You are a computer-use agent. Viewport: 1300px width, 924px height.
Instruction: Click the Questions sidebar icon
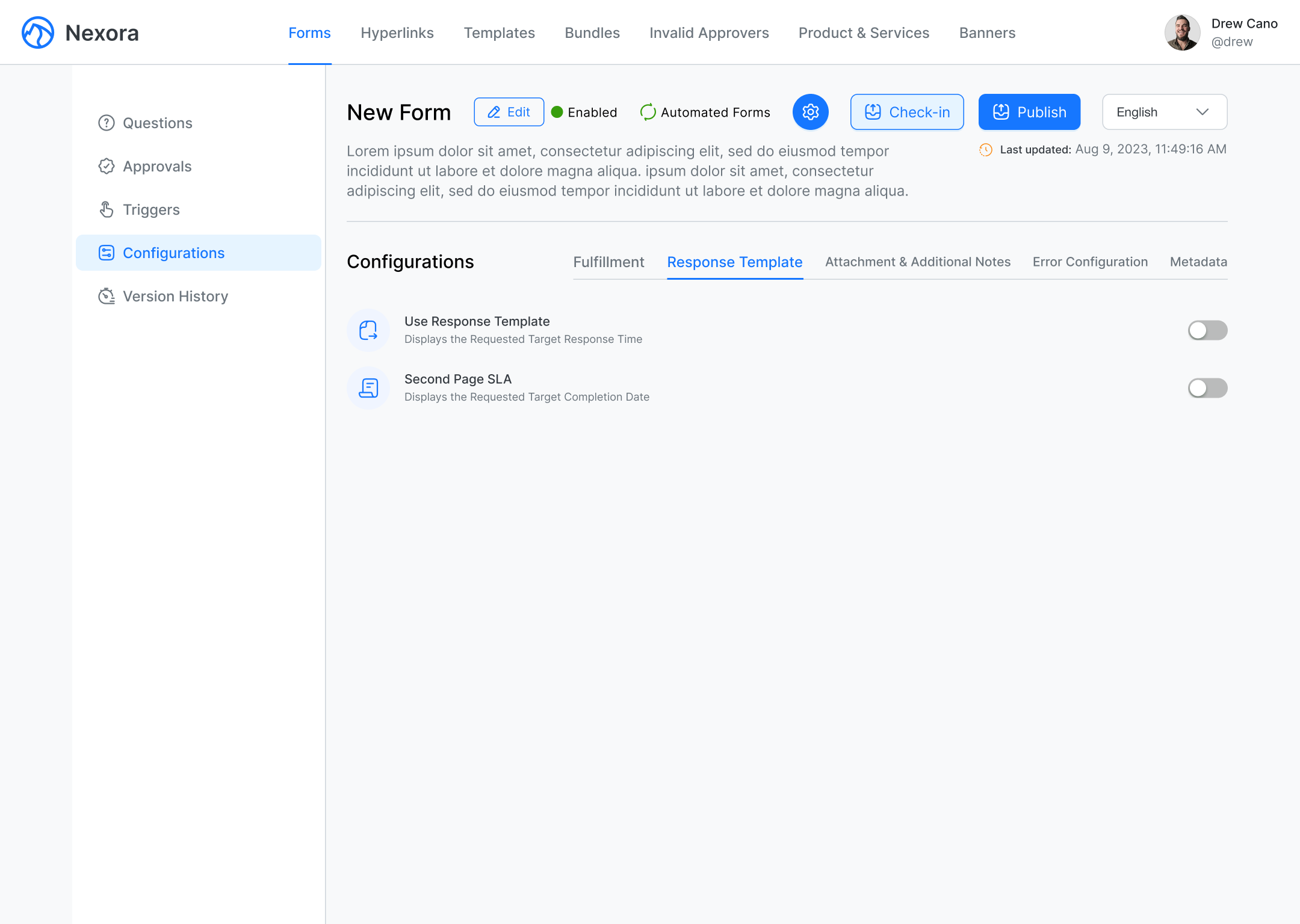click(107, 123)
